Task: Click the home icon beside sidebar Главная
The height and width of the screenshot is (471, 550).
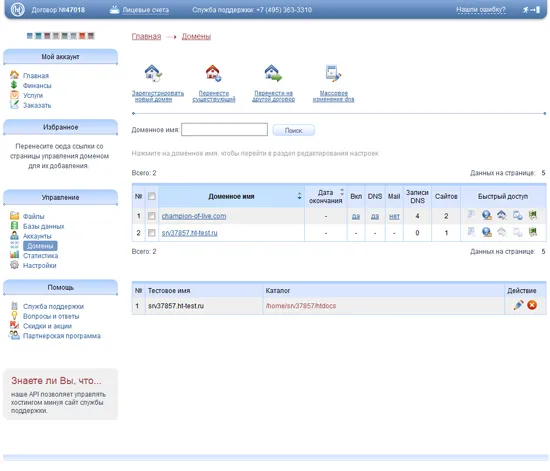Action: pos(14,75)
